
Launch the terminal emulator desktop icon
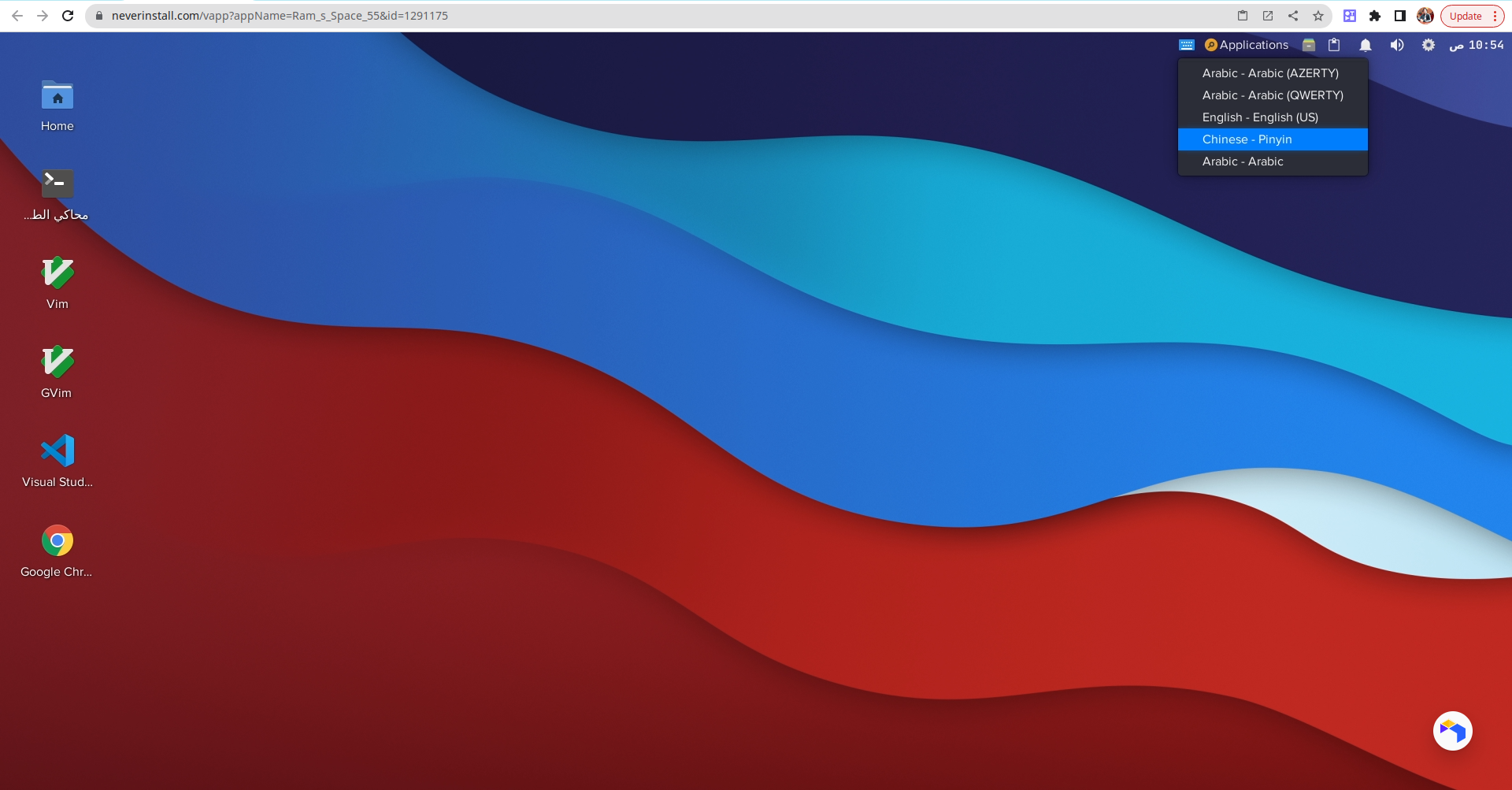(57, 184)
